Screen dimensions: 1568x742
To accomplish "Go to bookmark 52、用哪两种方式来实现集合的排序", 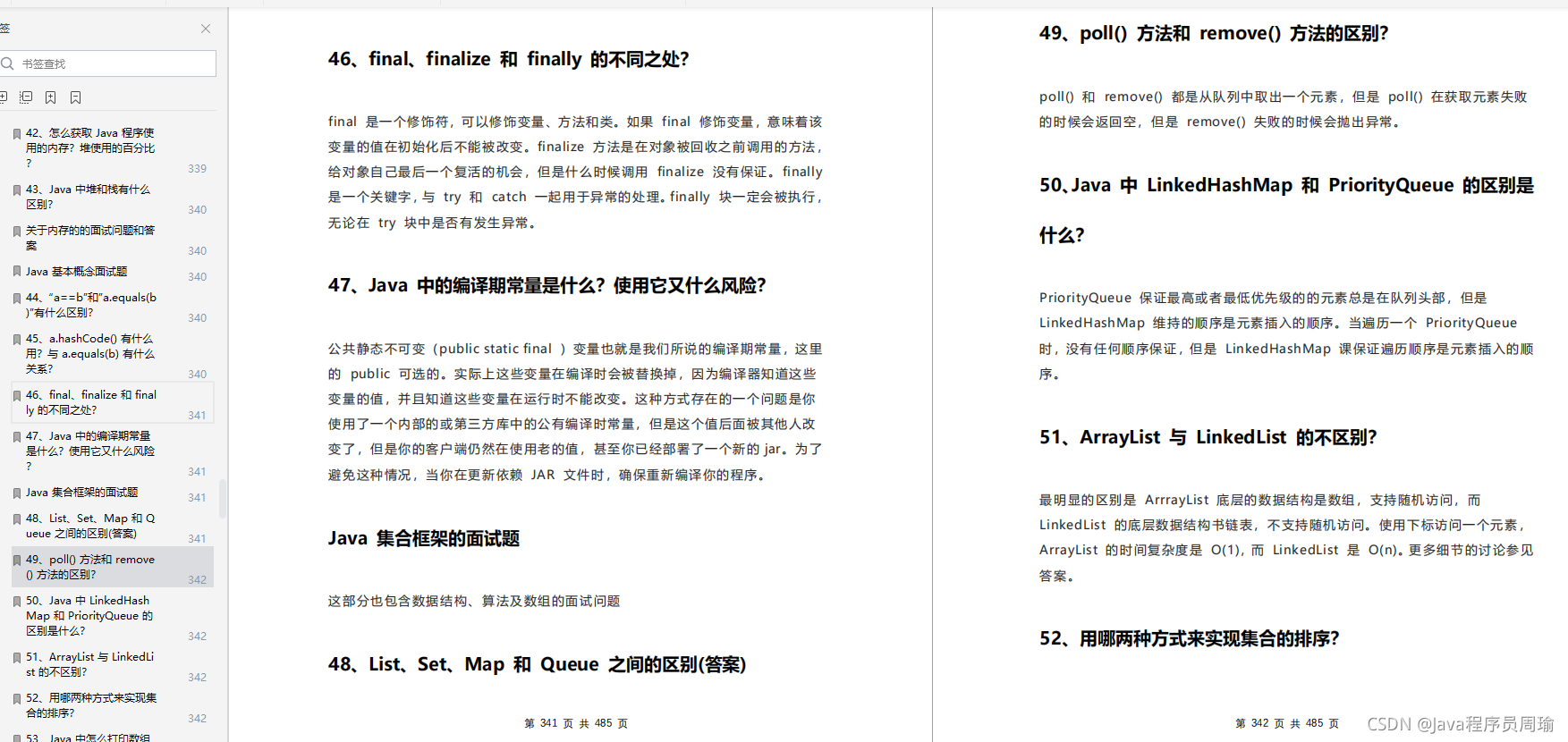I will [112, 705].
